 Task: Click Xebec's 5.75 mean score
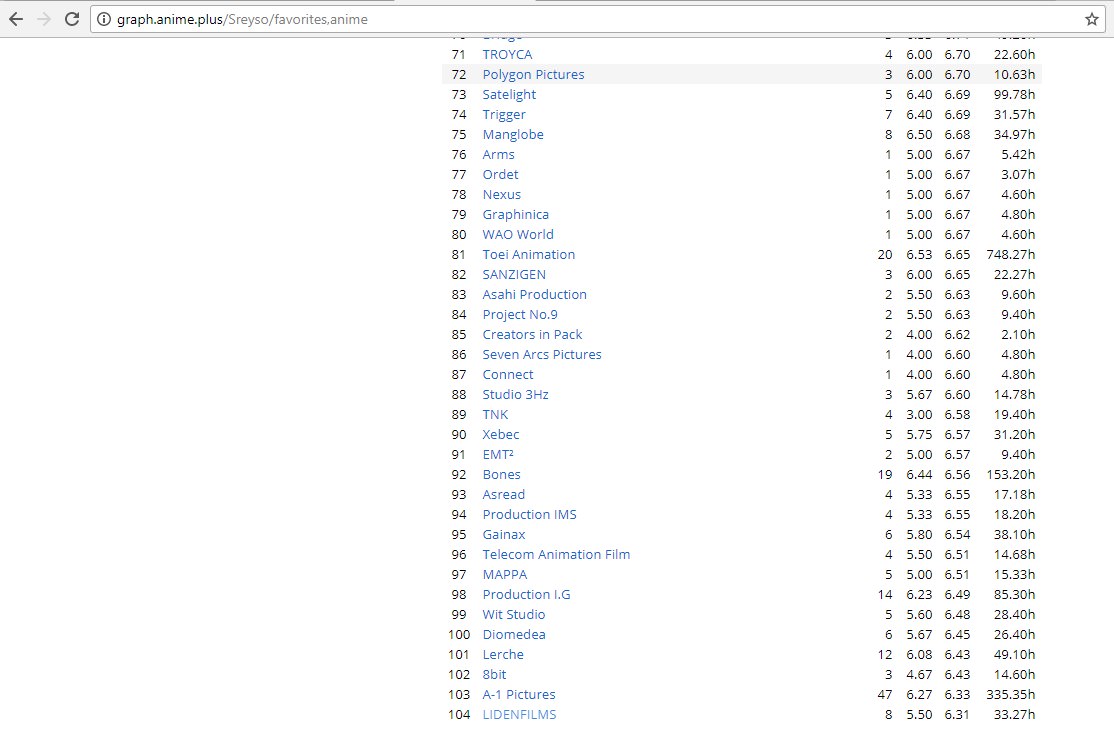pyautogui.click(x=919, y=434)
